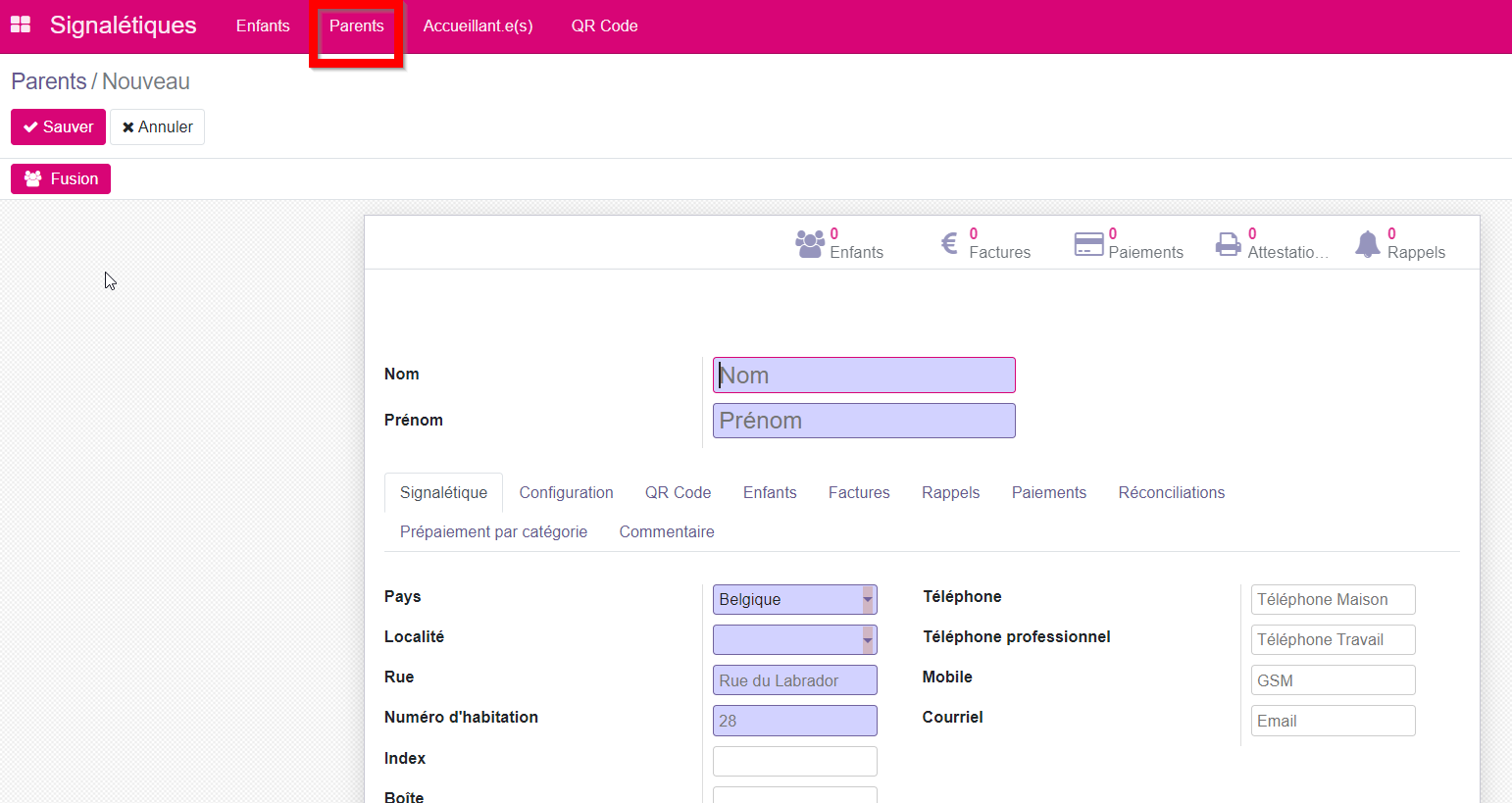Screen dimensions: 1512x803
Task: Open Parents in top menu
Action: (x=357, y=25)
